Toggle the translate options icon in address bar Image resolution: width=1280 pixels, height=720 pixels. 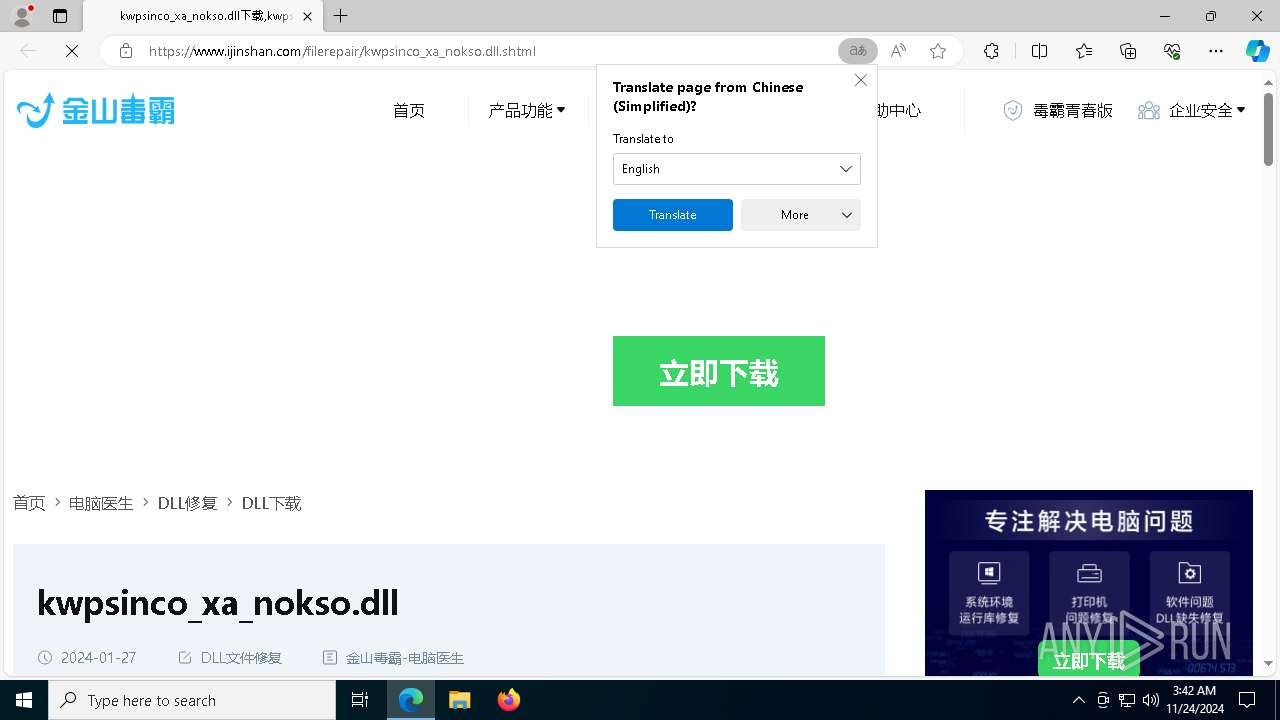[x=858, y=51]
